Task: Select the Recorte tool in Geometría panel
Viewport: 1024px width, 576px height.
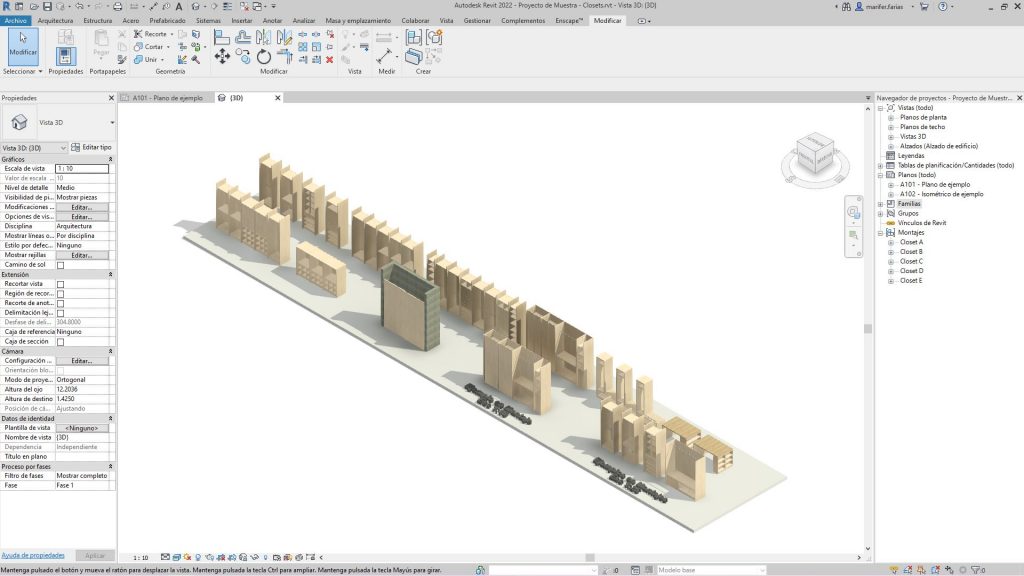Action: [149, 34]
